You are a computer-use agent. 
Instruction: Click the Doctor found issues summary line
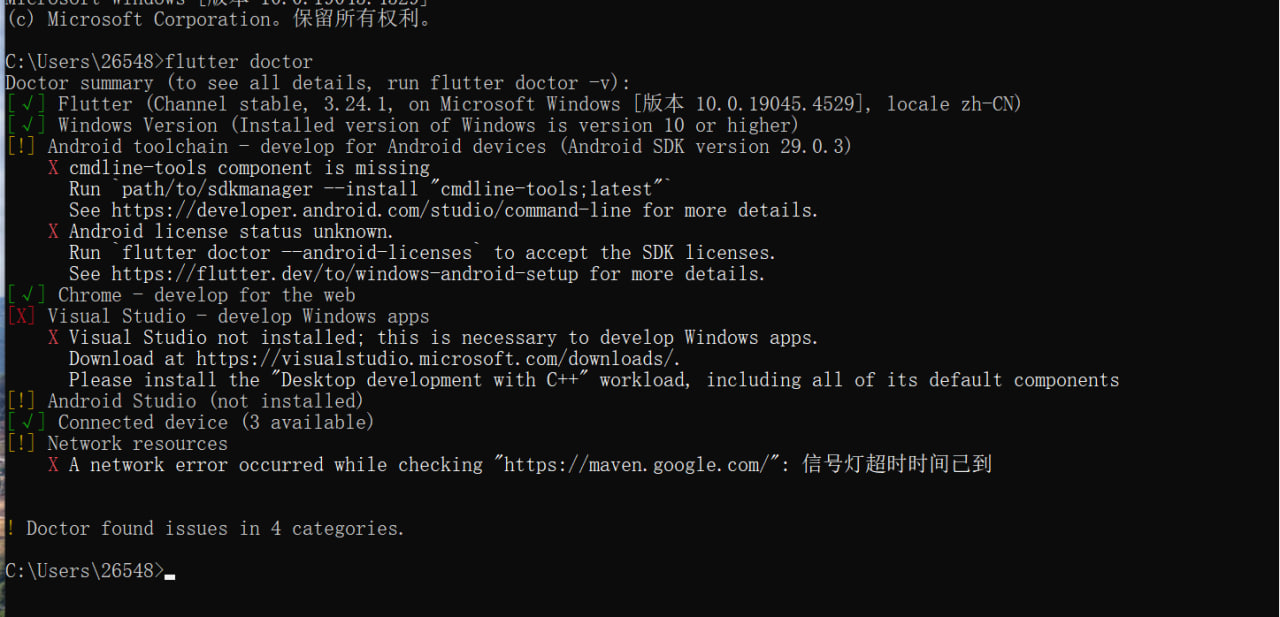click(205, 528)
